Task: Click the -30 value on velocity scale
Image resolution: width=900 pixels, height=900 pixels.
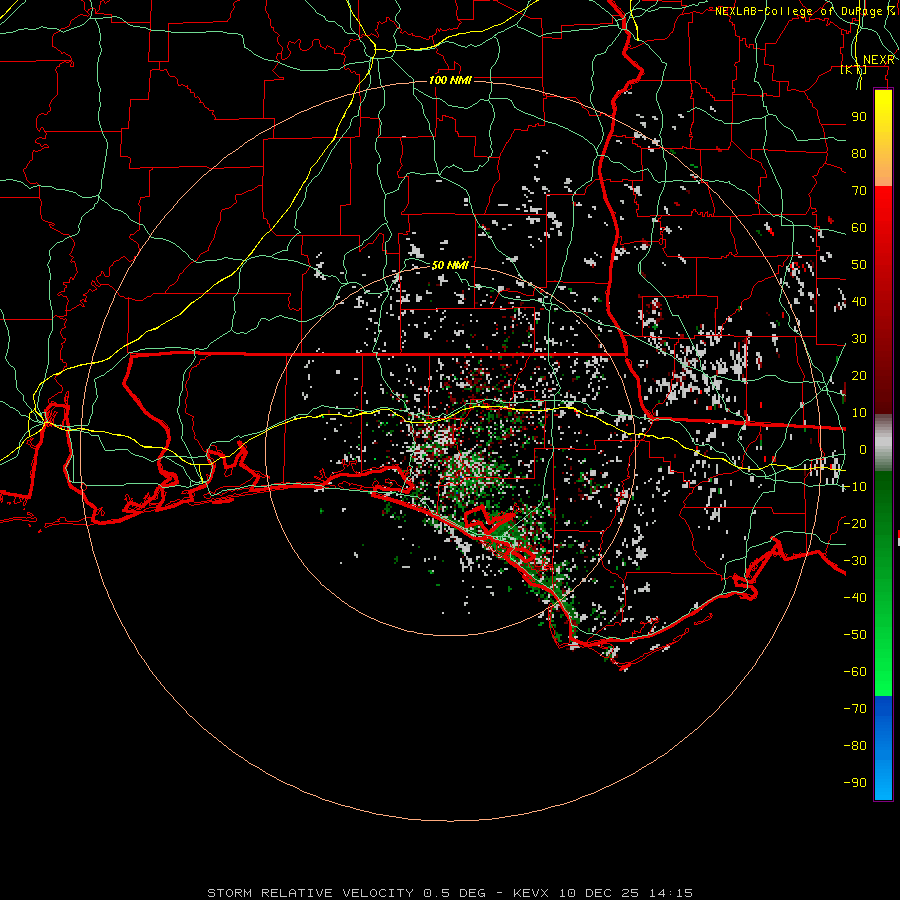Action: point(855,561)
